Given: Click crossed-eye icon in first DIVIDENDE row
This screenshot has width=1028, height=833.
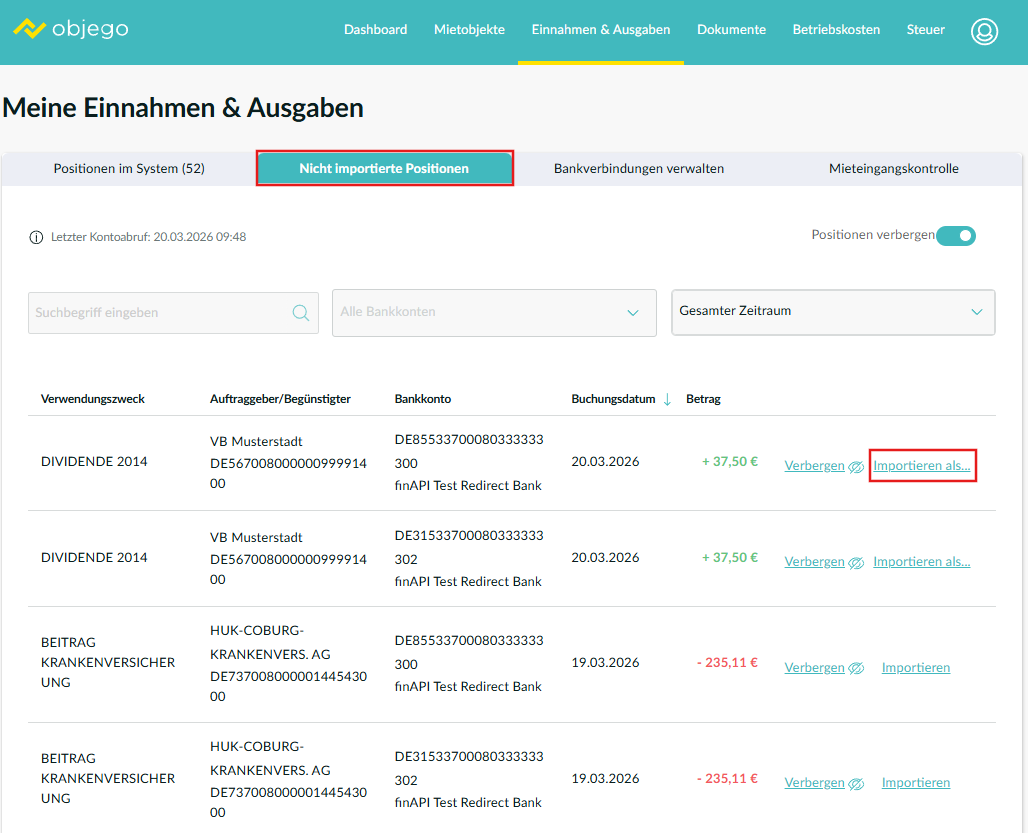Looking at the screenshot, I should point(856,467).
